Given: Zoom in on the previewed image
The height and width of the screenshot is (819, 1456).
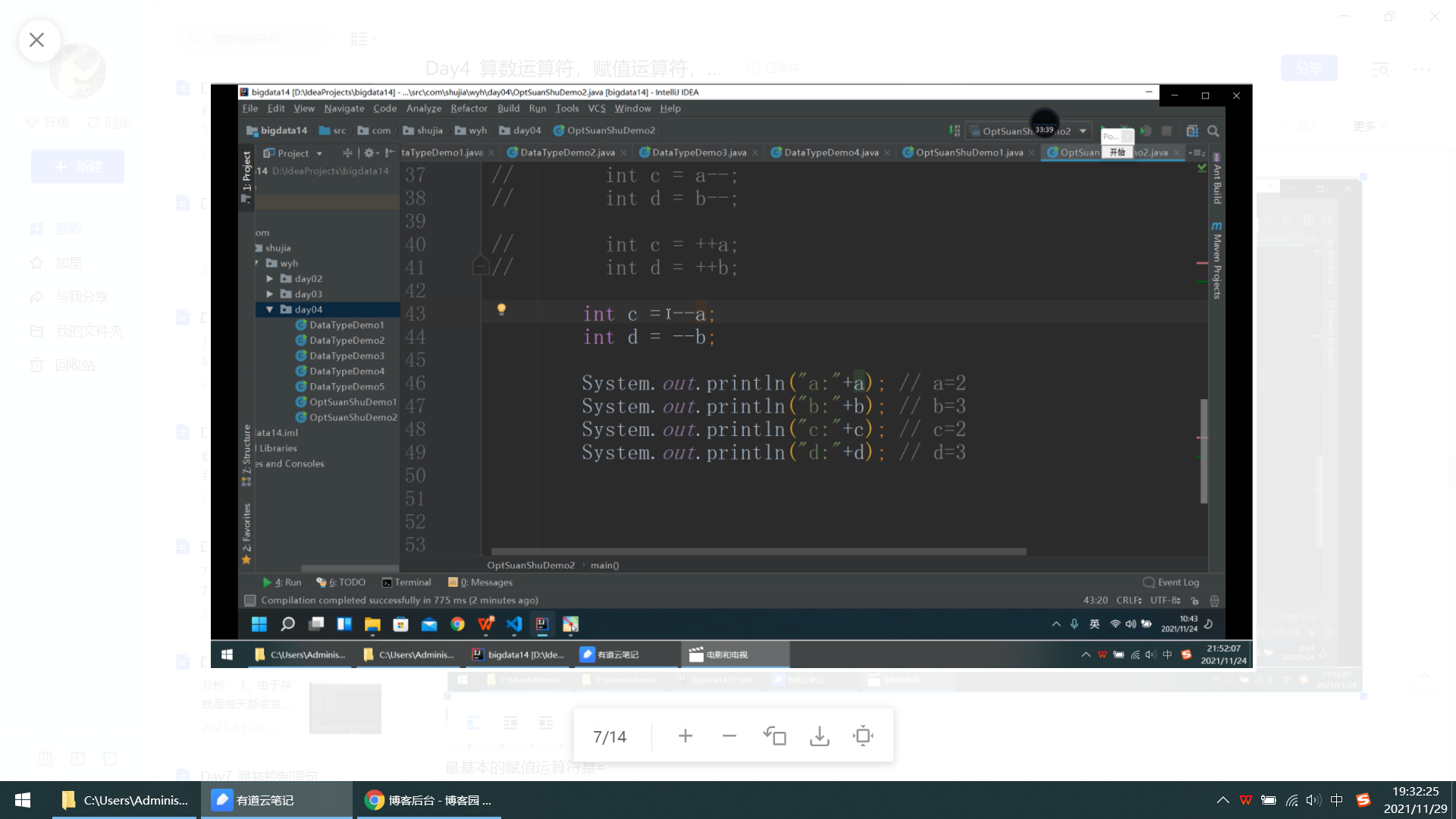Looking at the screenshot, I should [x=685, y=736].
